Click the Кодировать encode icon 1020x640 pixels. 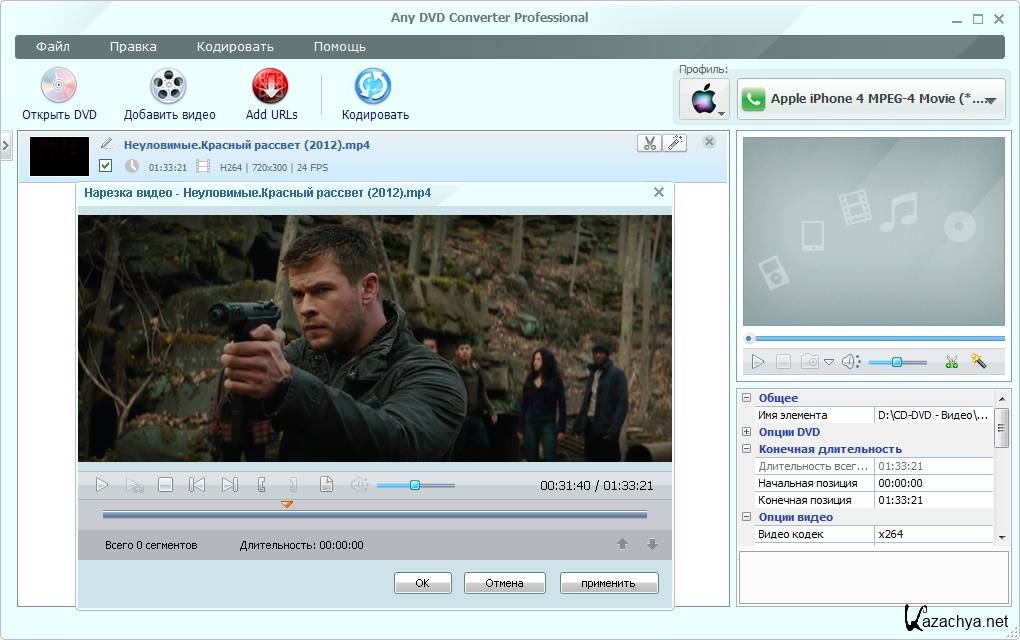click(374, 86)
